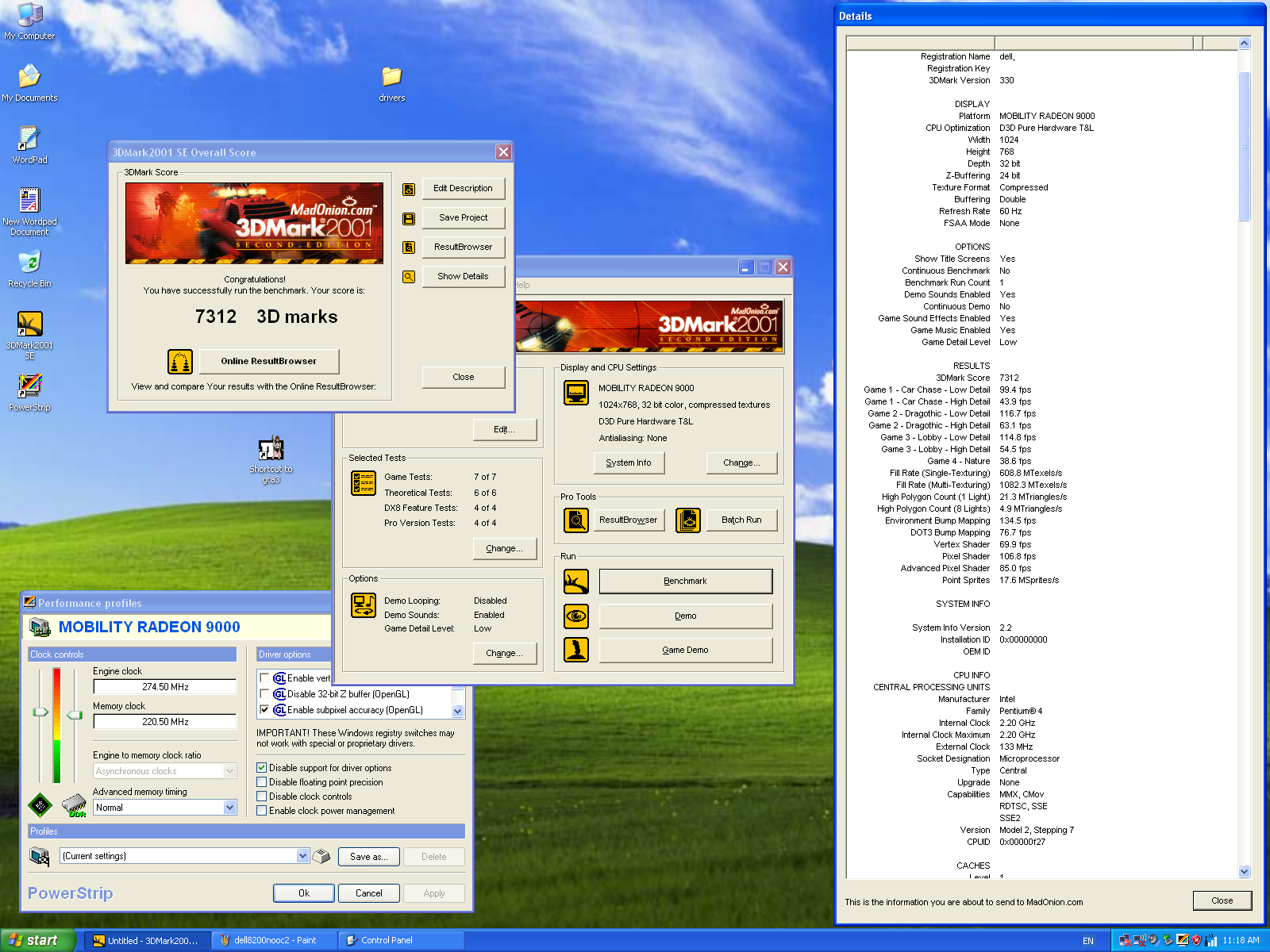Click the Edit Description button
This screenshot has height=952, width=1270.
[464, 189]
